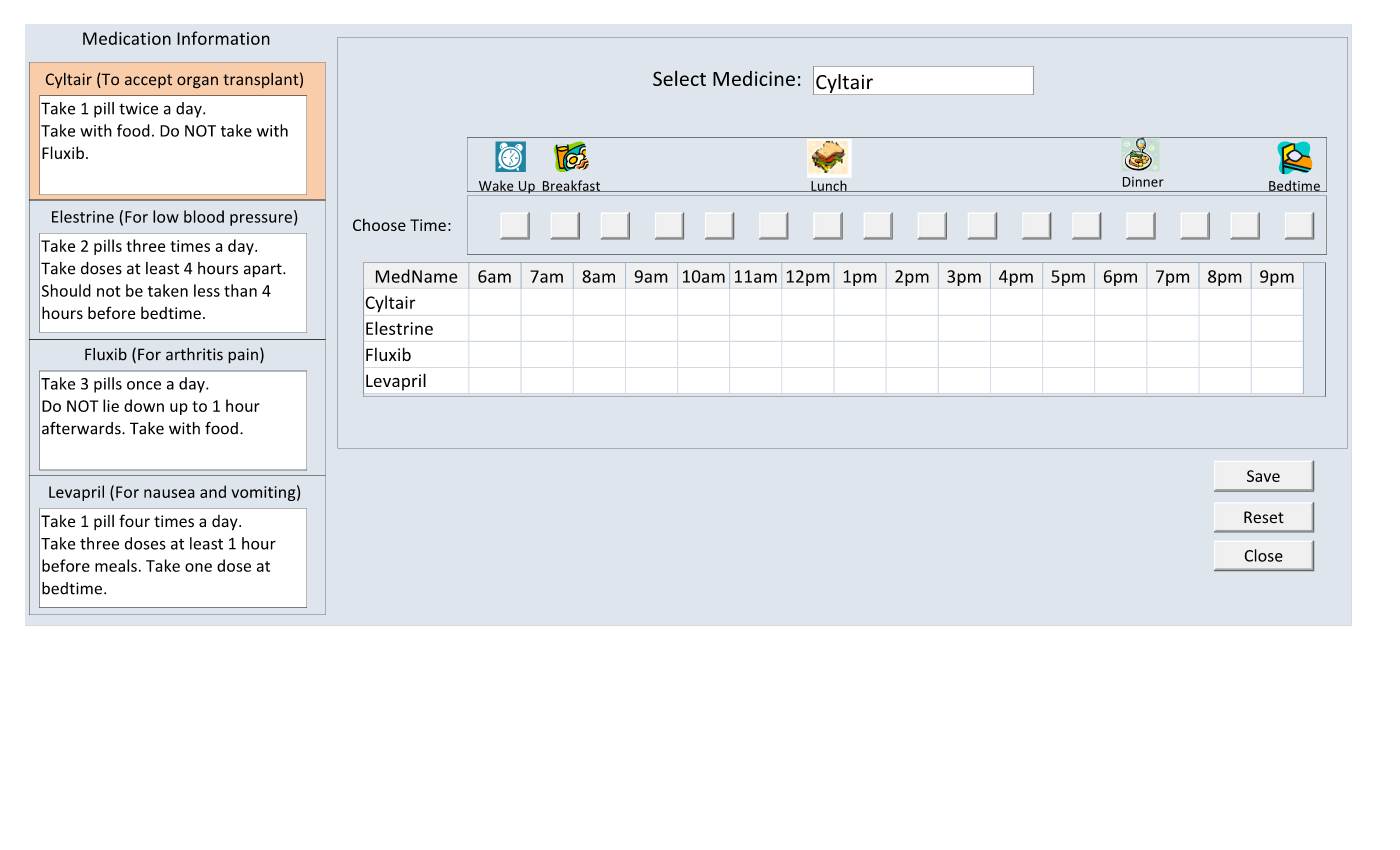Click the Fluxib row's 6pm grid cell
This screenshot has height=850, width=1400.
[1120, 355]
